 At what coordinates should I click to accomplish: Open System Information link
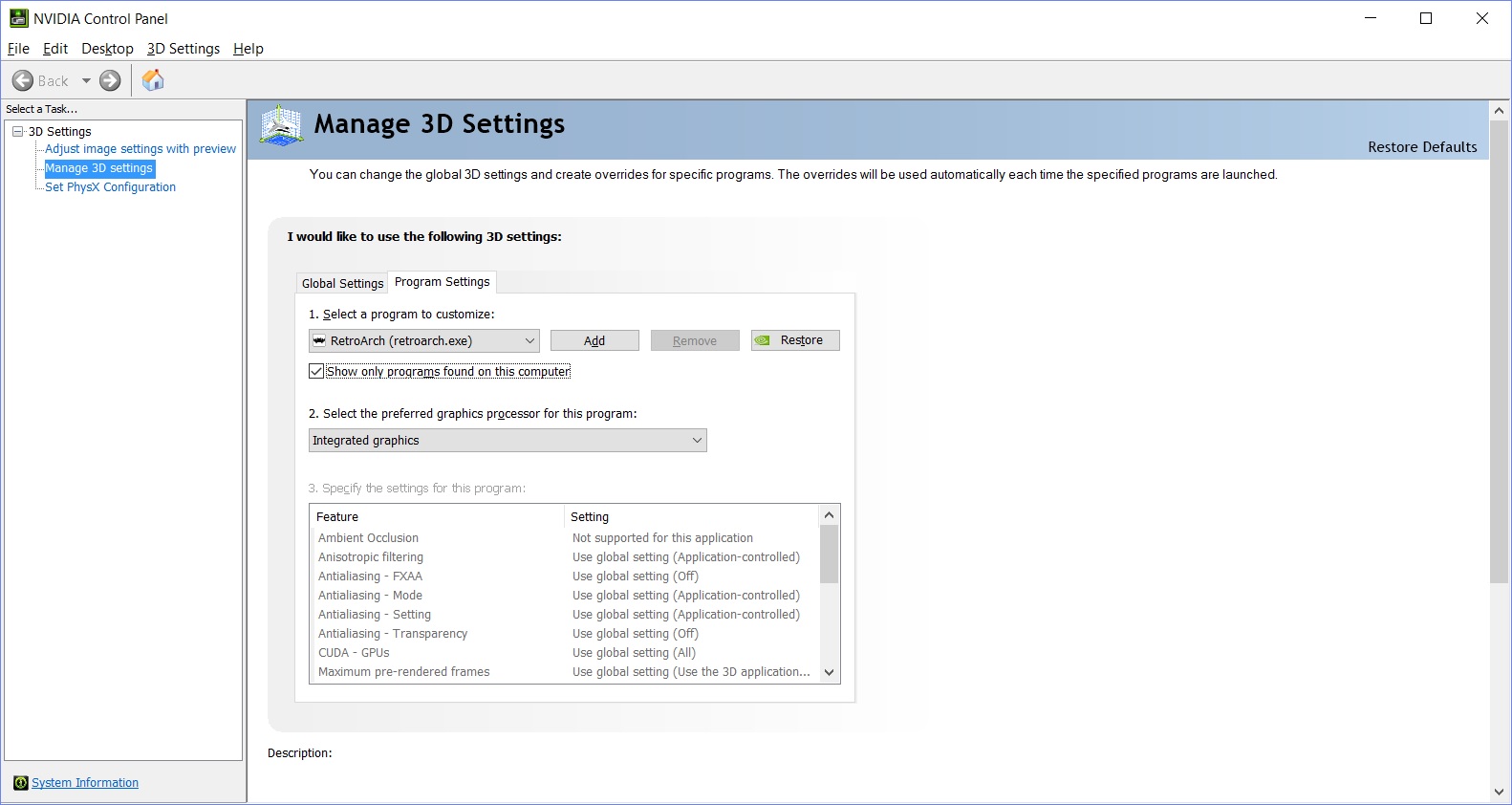click(x=85, y=783)
